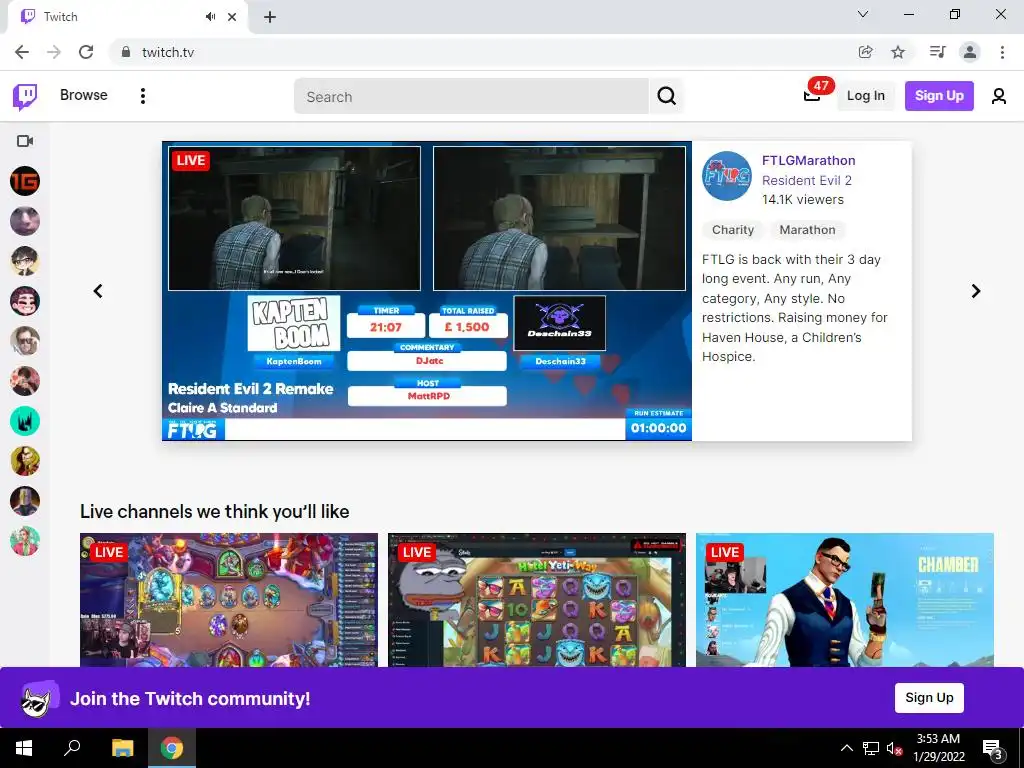Open the Hearthstone live stream thumbnail

click(229, 600)
